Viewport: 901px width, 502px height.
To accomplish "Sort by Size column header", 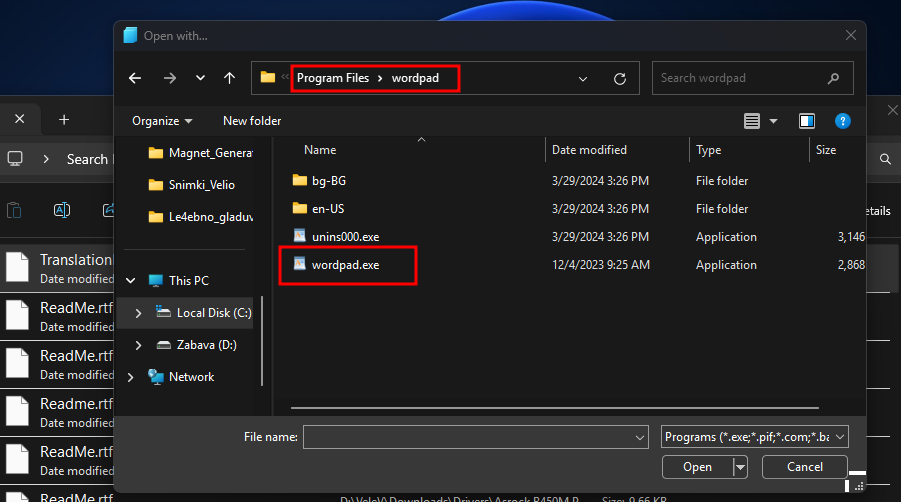I will click(826, 150).
